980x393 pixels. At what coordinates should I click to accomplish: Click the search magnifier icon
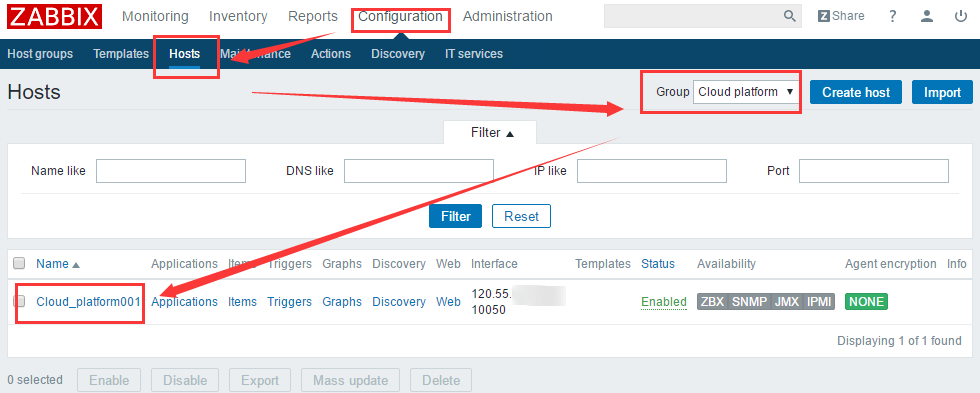(790, 16)
